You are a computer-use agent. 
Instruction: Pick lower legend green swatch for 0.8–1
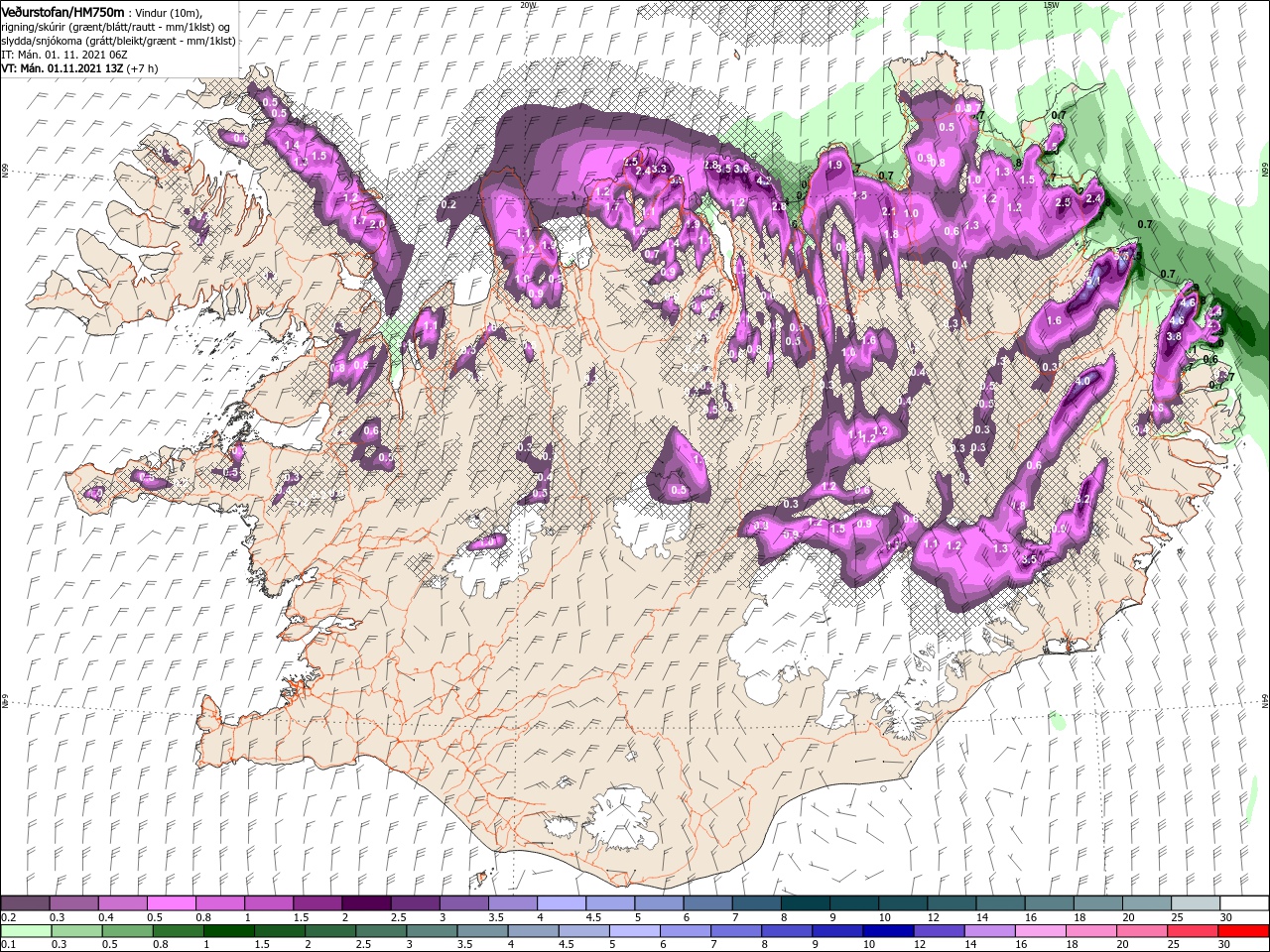pos(178,931)
